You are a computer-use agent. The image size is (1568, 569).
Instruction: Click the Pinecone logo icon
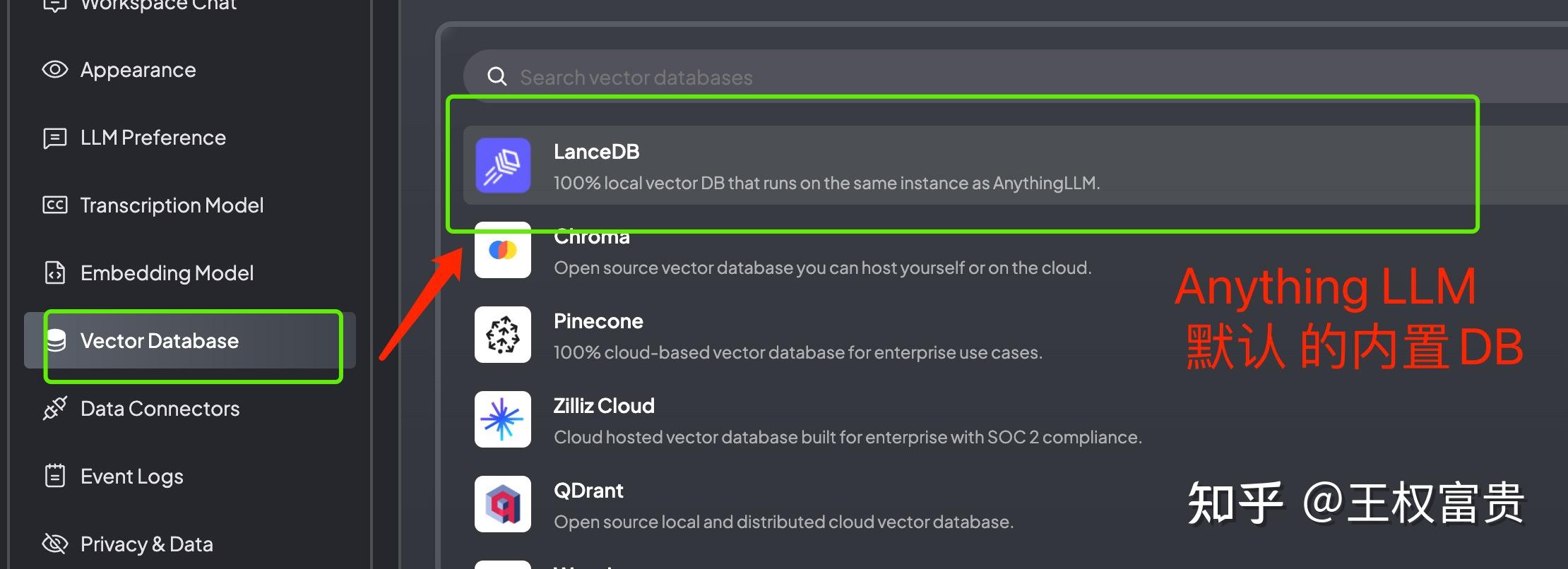tap(503, 335)
